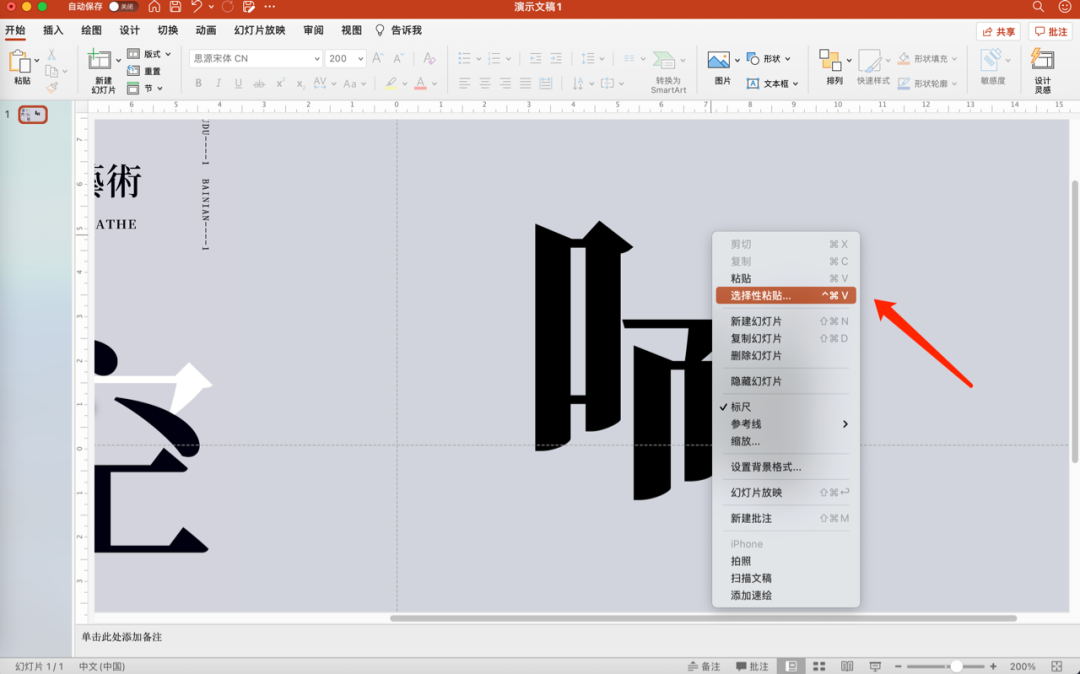
Task: Click the New Slide icon
Action: coord(99,61)
